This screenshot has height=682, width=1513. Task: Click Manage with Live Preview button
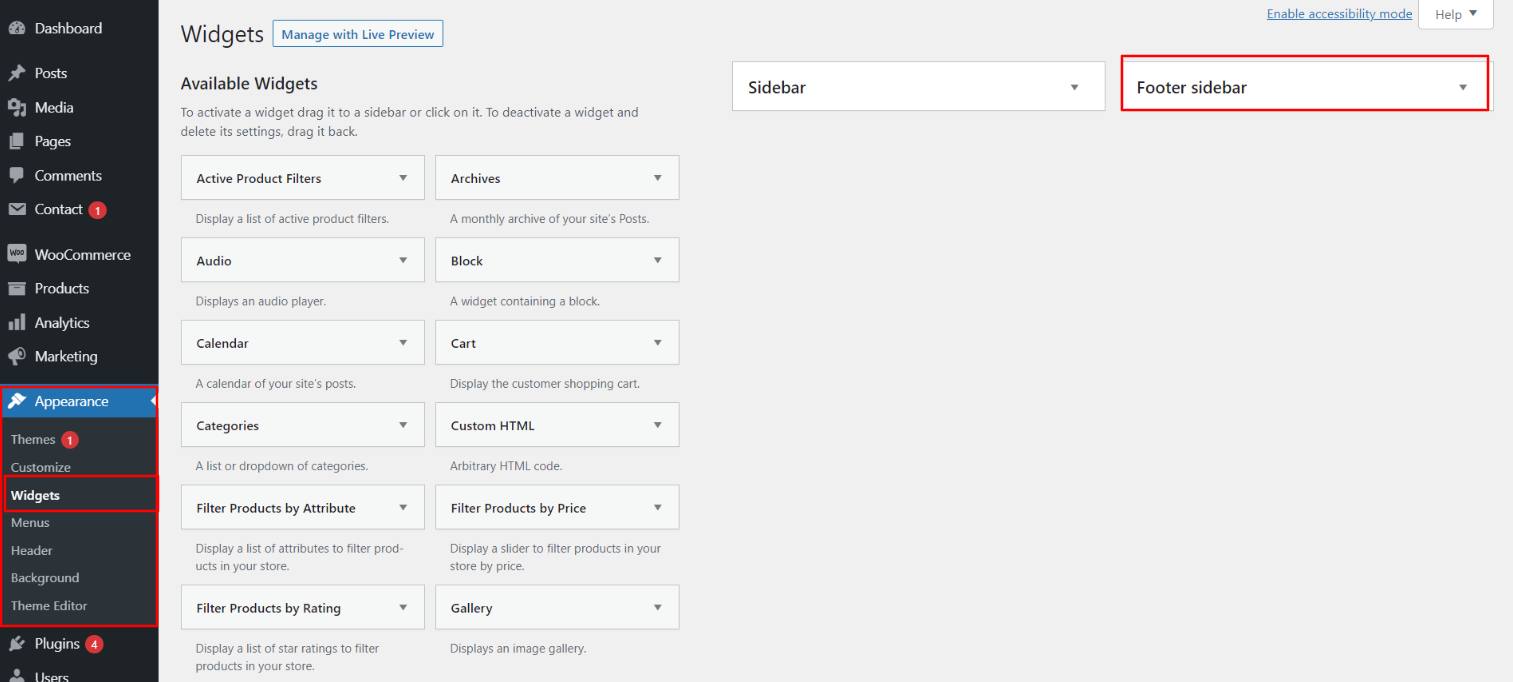tap(358, 34)
